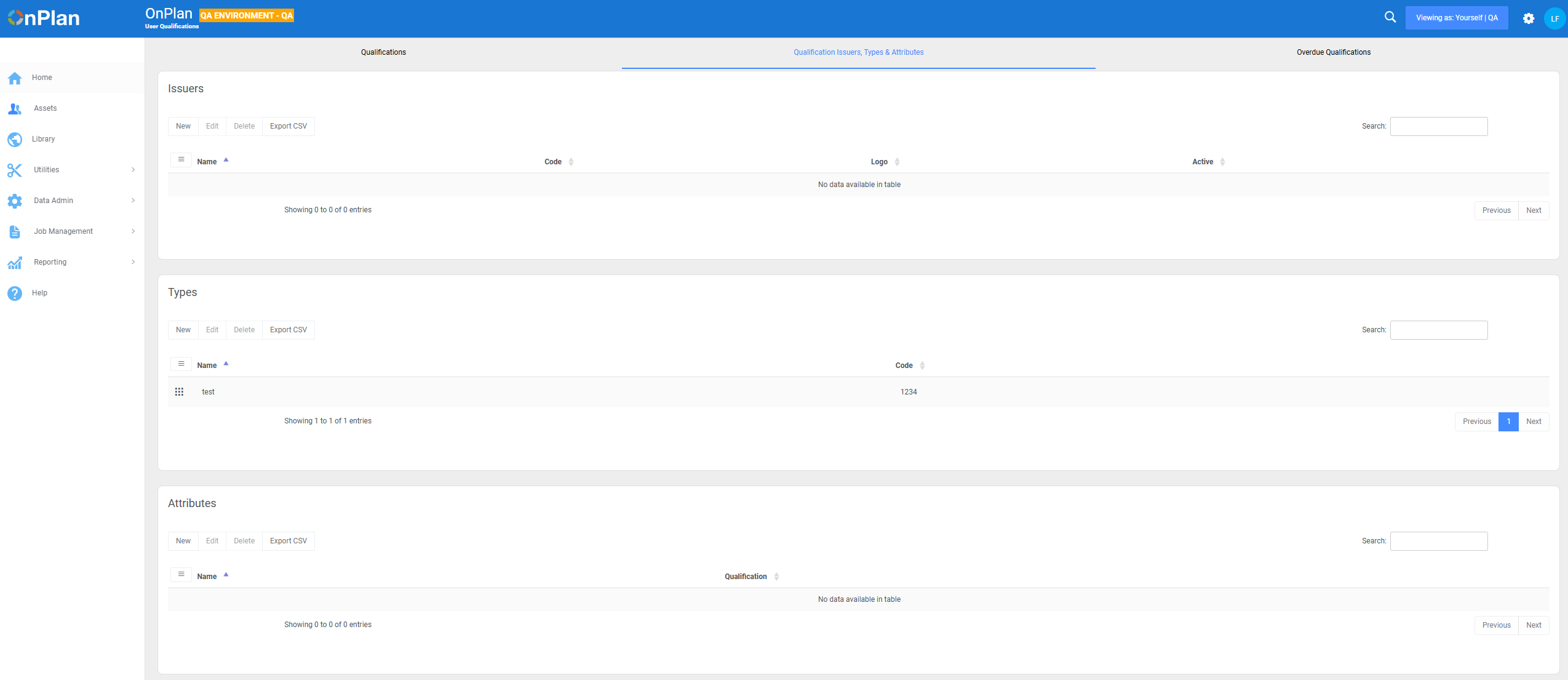Click the Home house icon in sidebar
The width and height of the screenshot is (1568, 680).
click(x=15, y=78)
